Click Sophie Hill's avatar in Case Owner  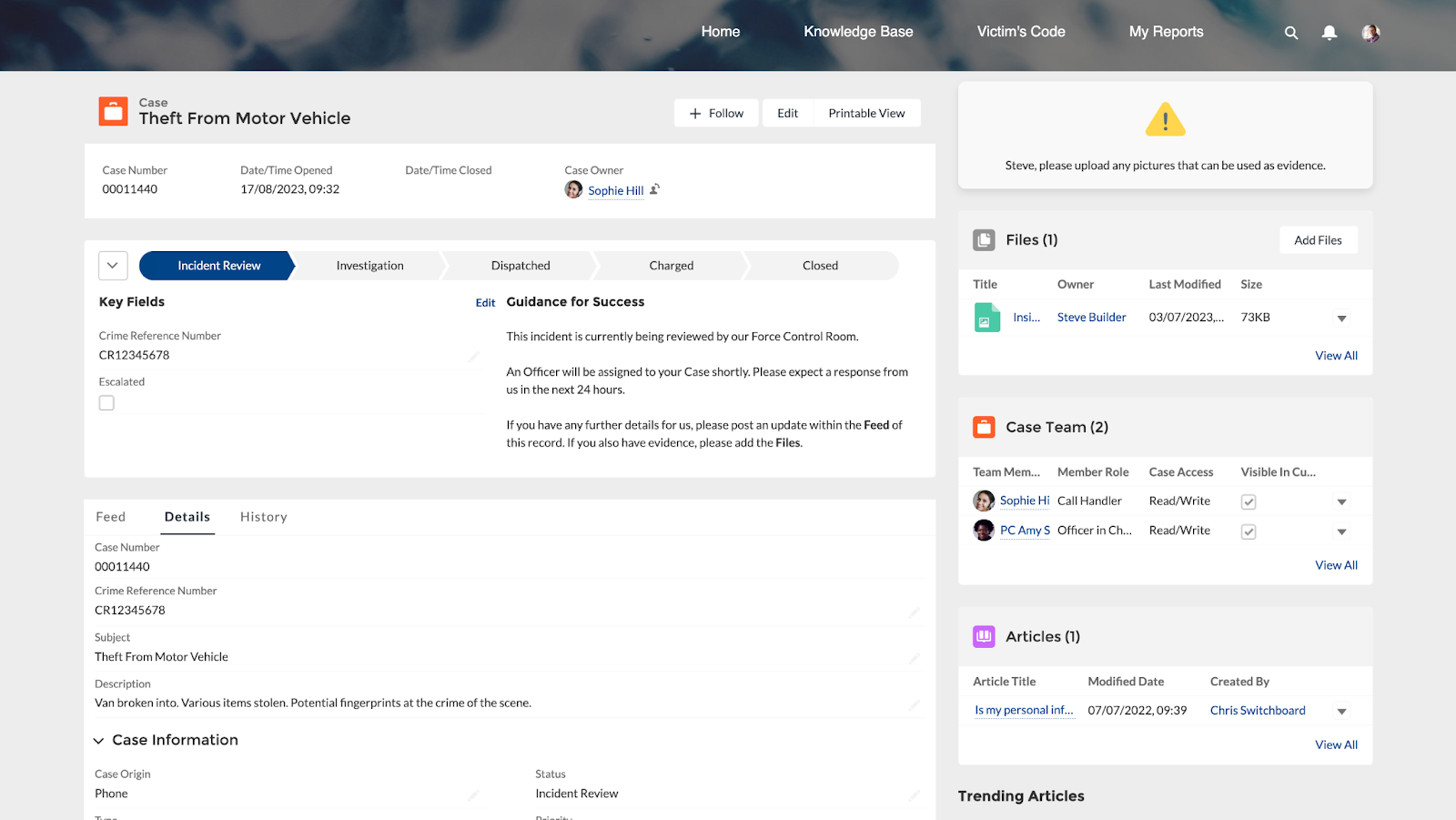tap(573, 189)
